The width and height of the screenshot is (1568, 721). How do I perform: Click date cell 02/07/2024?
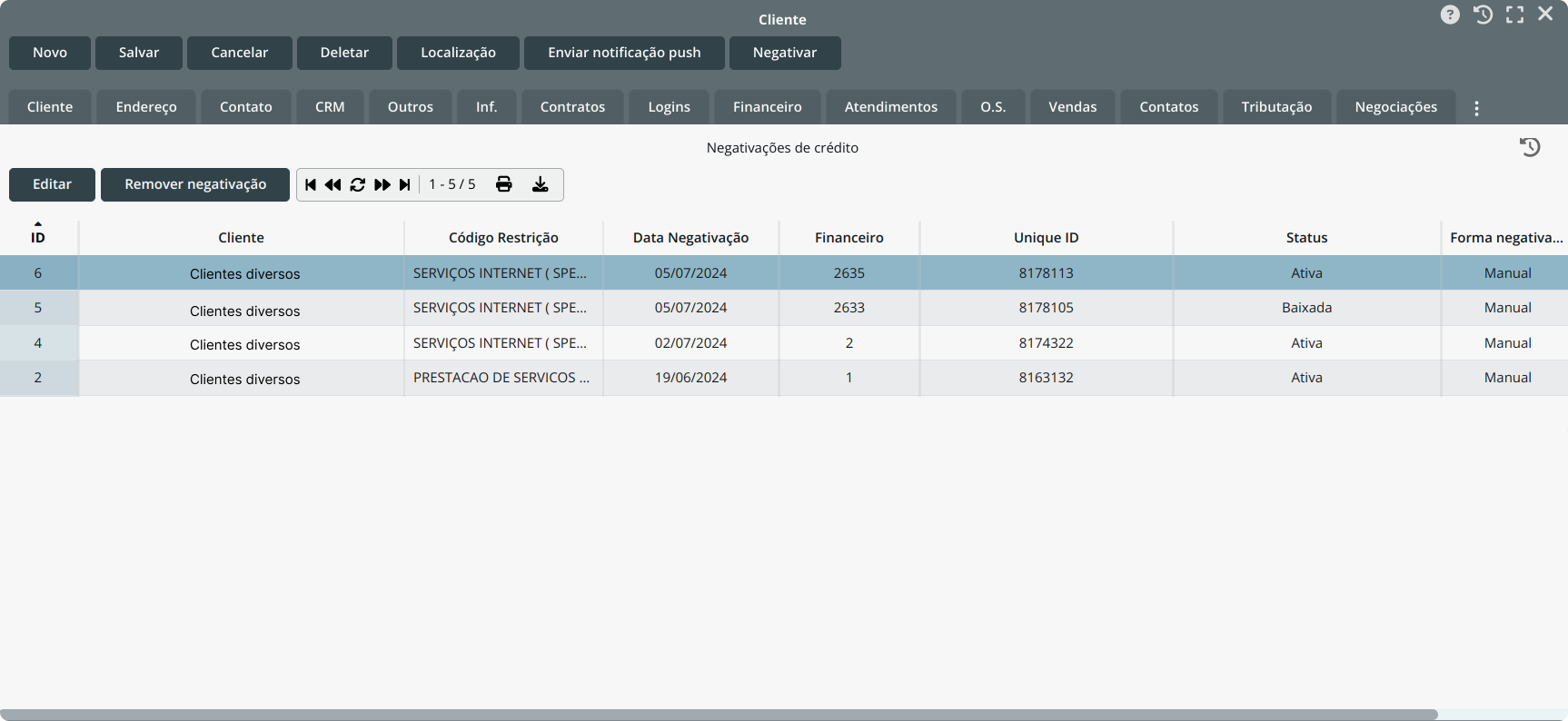pos(690,343)
